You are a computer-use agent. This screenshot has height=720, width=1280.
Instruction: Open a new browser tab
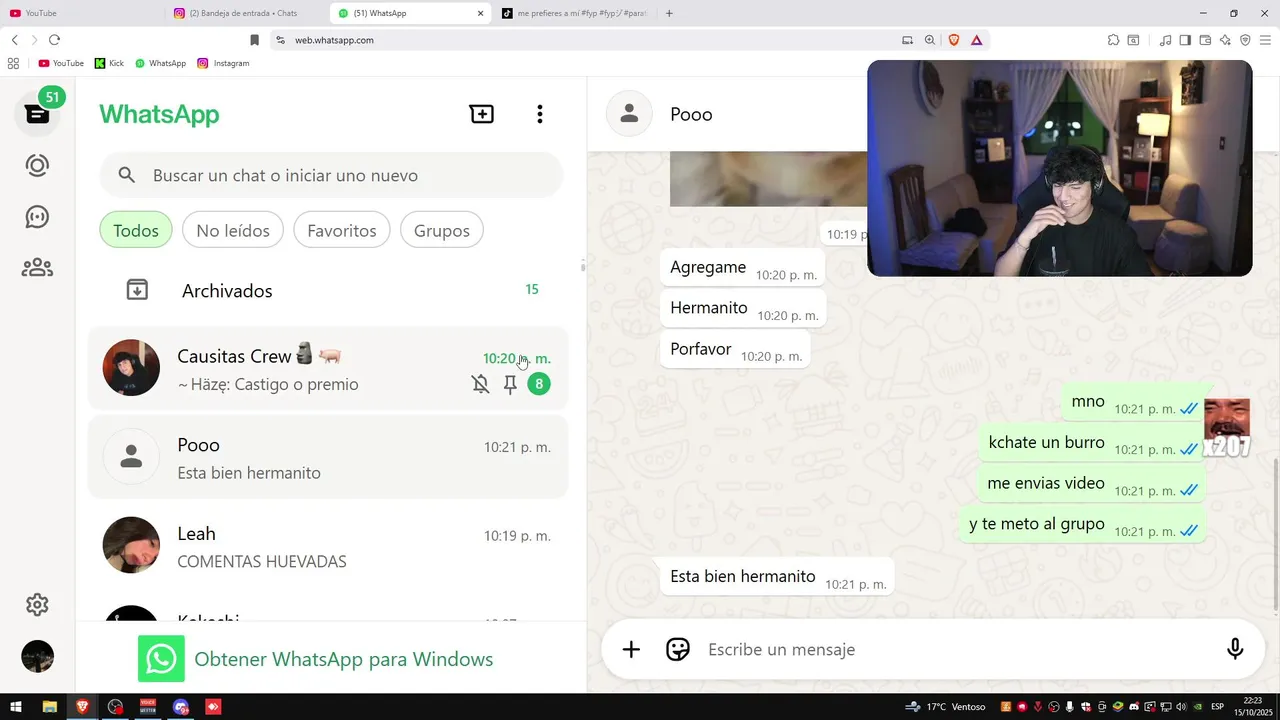pyautogui.click(x=669, y=13)
